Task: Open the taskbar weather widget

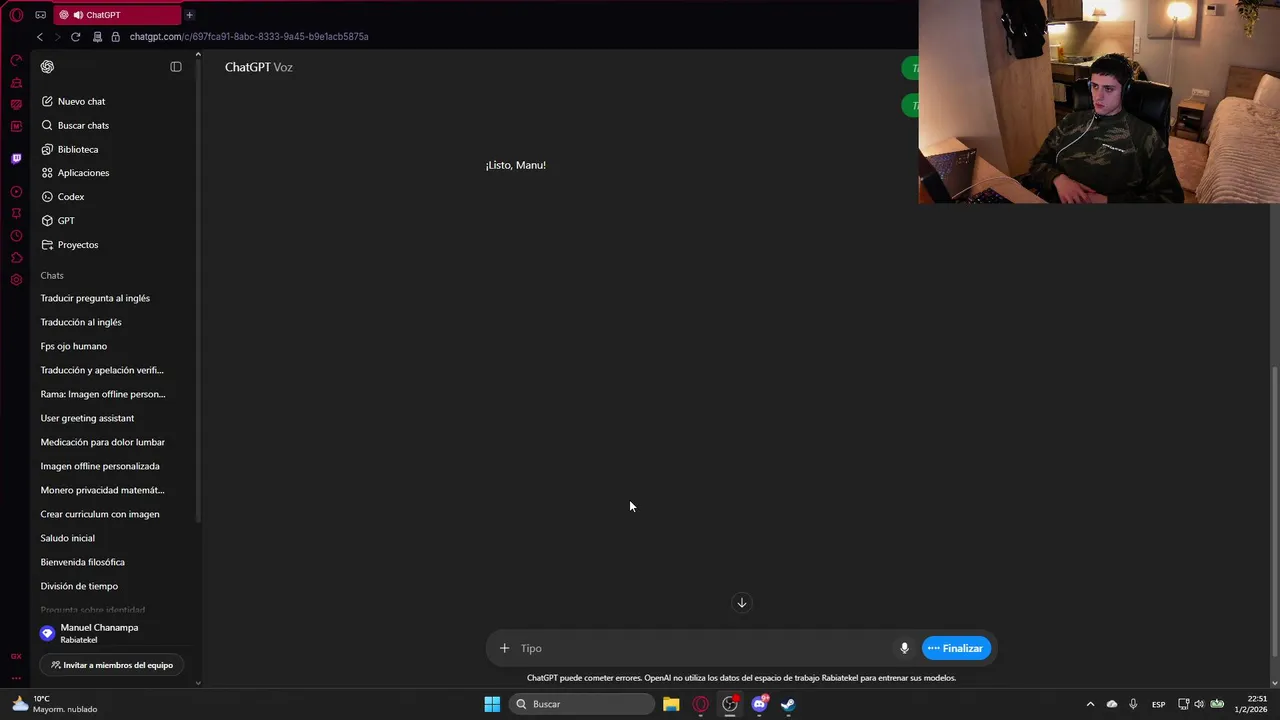Action: 55,704
